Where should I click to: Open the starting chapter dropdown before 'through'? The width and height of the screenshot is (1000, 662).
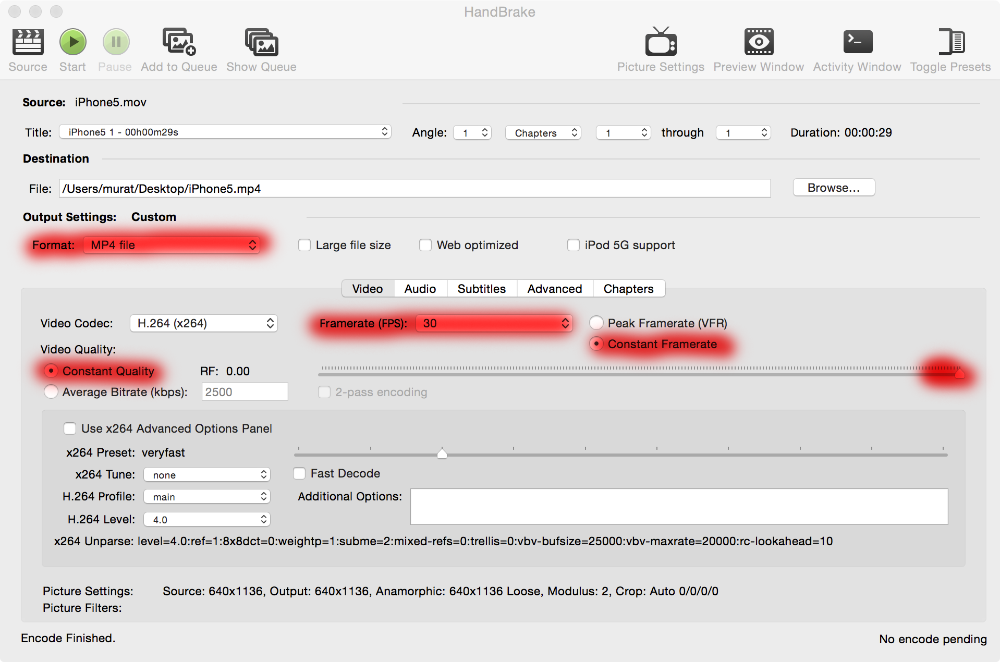pos(623,133)
